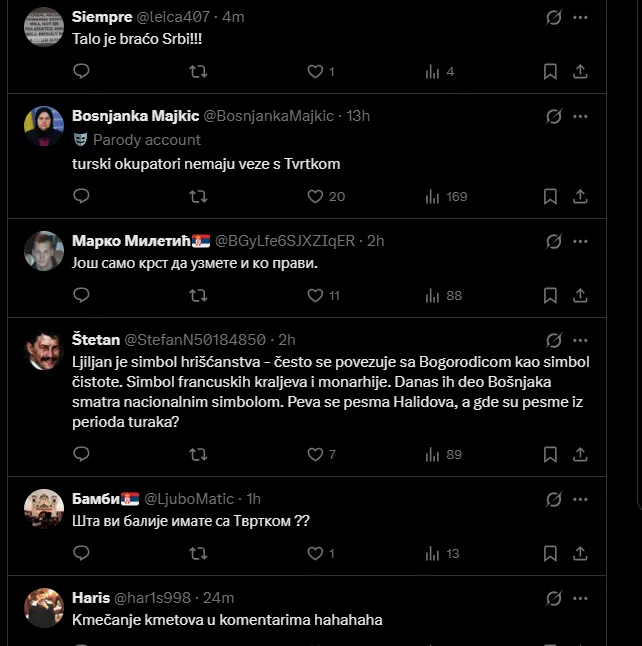The width and height of the screenshot is (642, 646).
Task: Share Siempre's tweet
Action: [x=580, y=71]
